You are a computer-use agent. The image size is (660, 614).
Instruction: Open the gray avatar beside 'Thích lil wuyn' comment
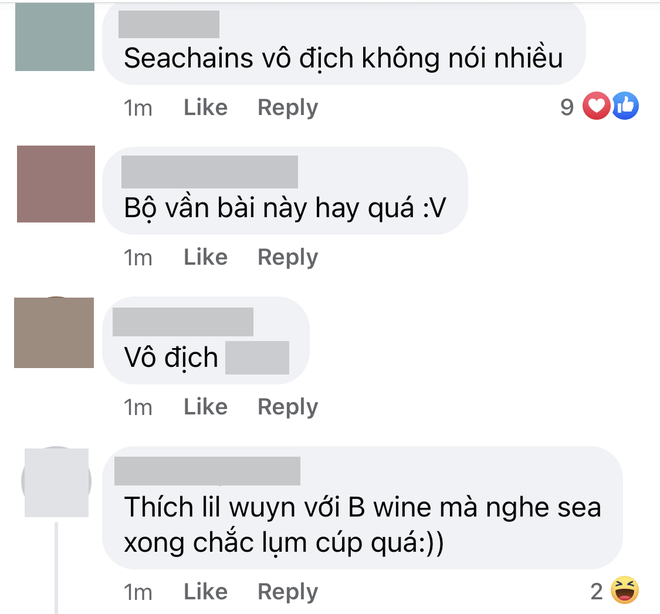56,482
